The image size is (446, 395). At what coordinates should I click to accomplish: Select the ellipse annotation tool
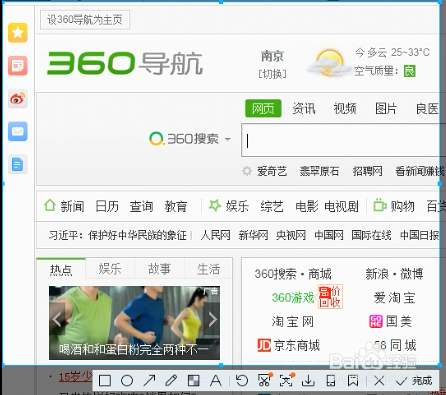coord(127,381)
